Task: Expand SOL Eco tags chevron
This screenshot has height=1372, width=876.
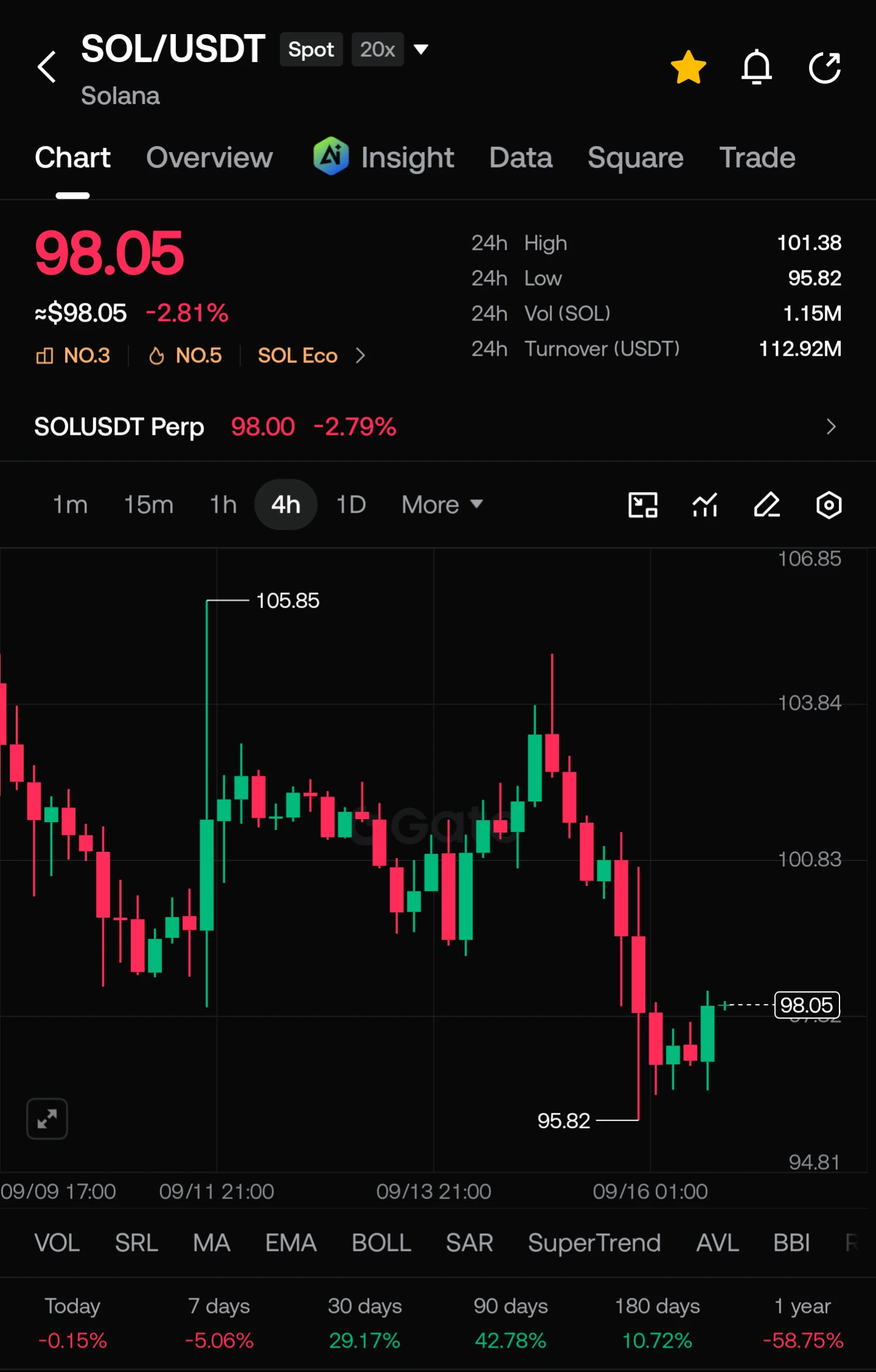Action: pos(360,356)
